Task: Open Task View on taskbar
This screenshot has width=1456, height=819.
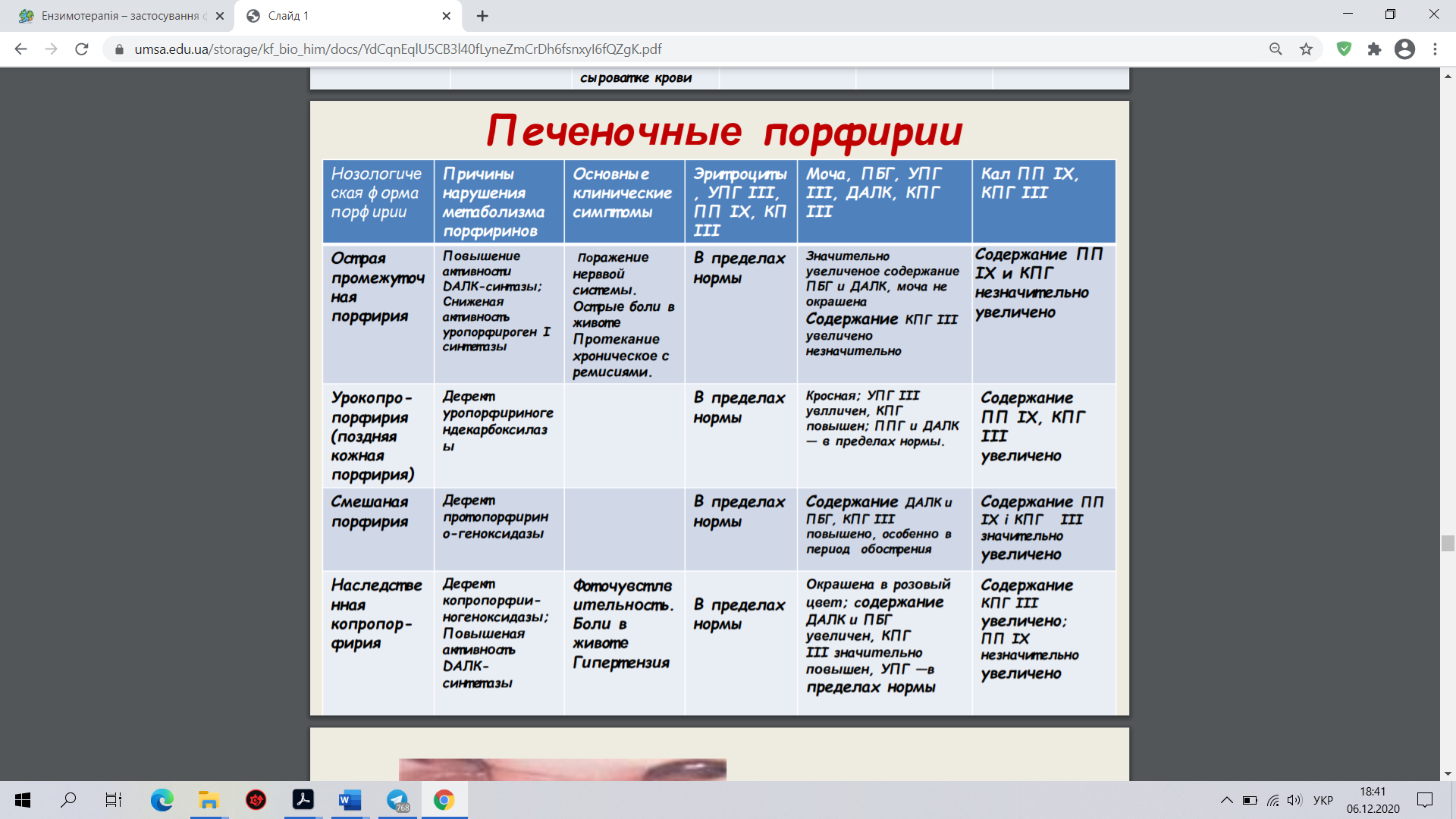Action: coord(114,800)
